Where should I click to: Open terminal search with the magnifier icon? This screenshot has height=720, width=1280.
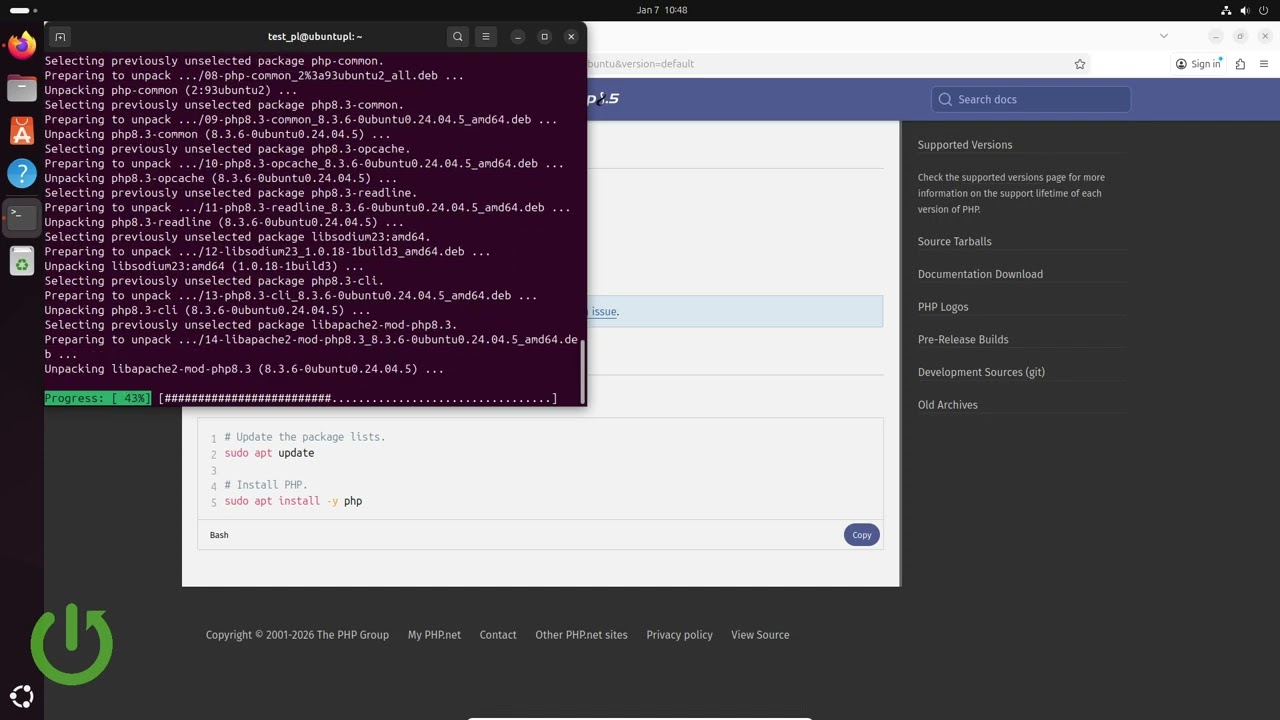point(458,37)
